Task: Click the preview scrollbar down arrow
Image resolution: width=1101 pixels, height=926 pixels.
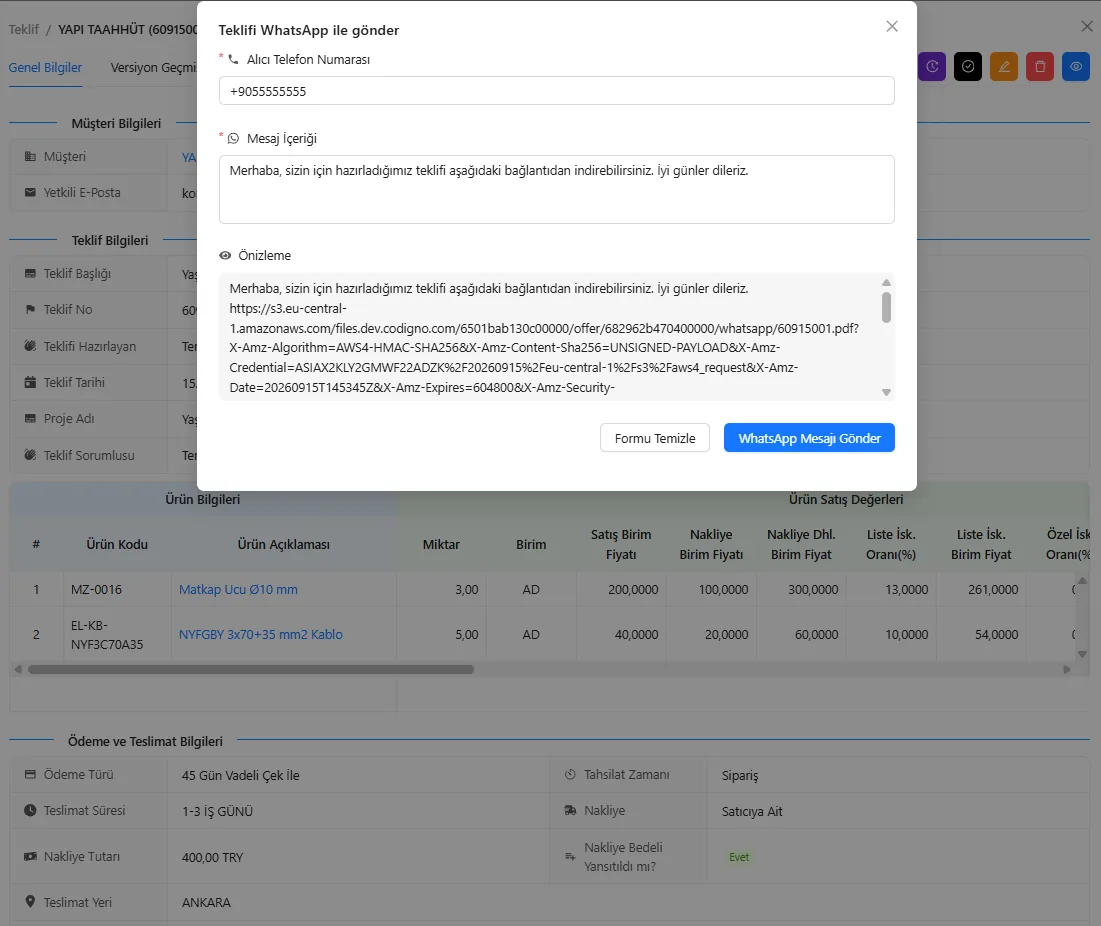Action: pyautogui.click(x=886, y=392)
